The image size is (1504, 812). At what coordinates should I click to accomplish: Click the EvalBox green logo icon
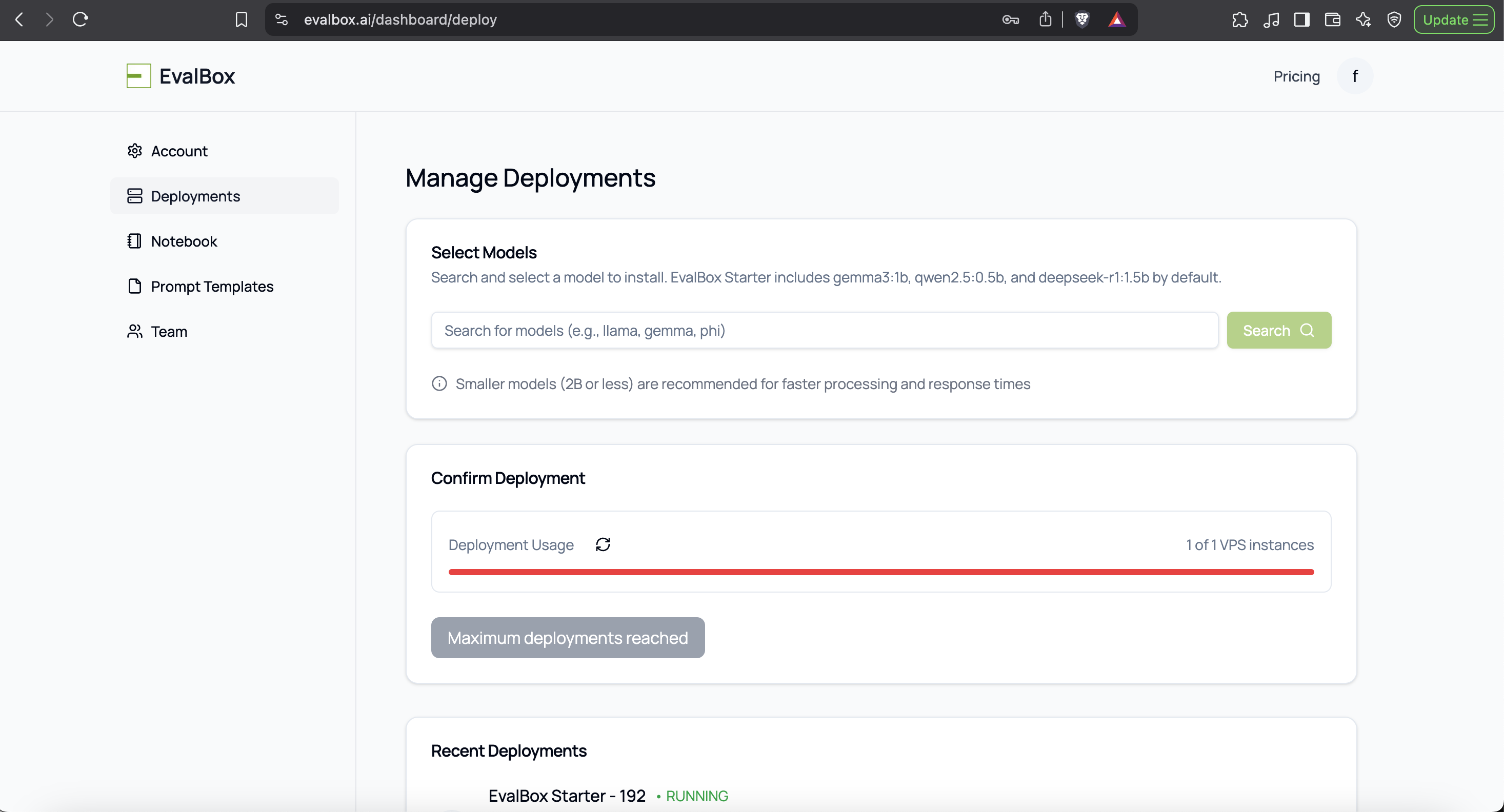pos(138,76)
